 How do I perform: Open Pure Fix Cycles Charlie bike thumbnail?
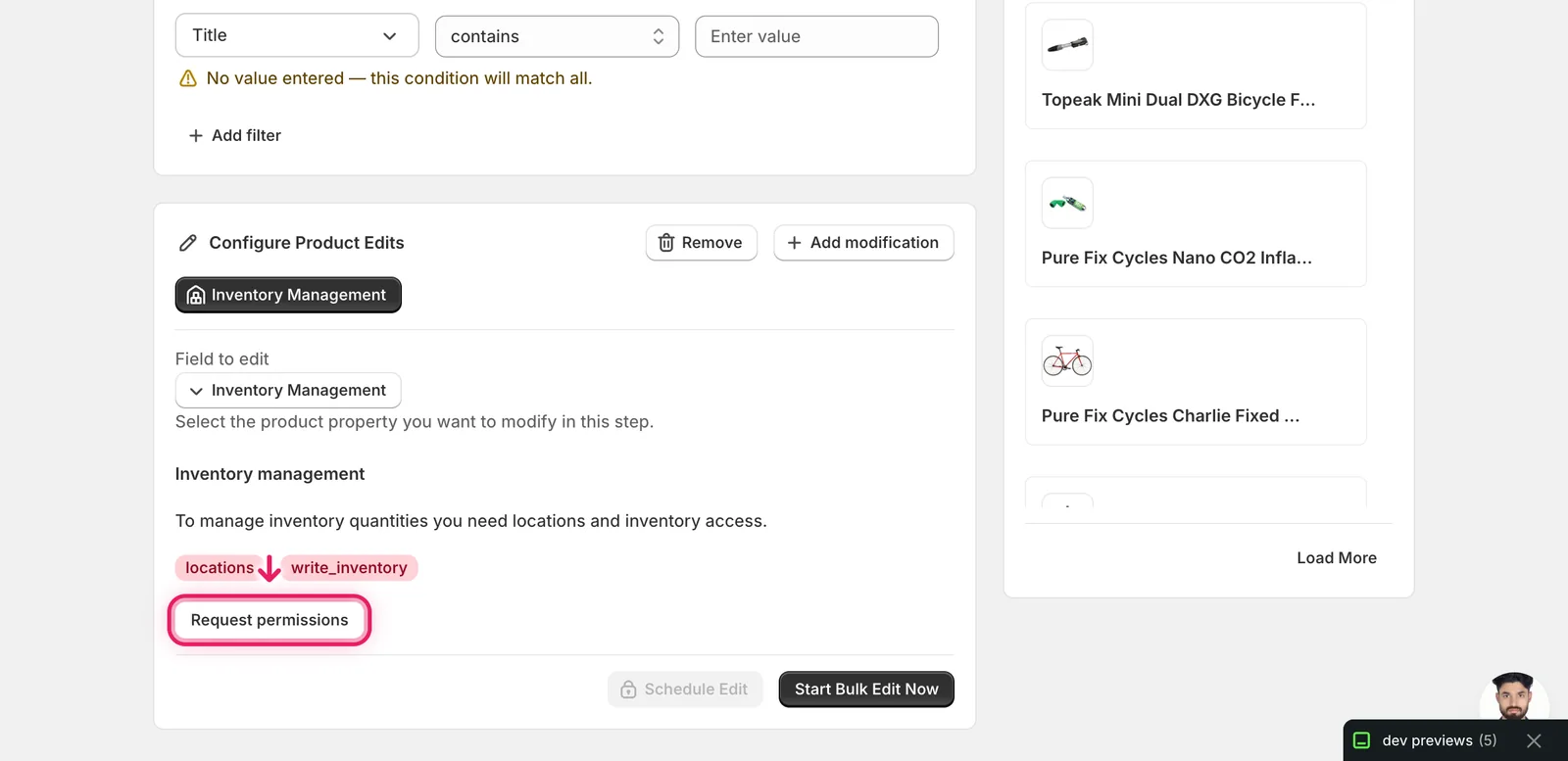coord(1067,360)
